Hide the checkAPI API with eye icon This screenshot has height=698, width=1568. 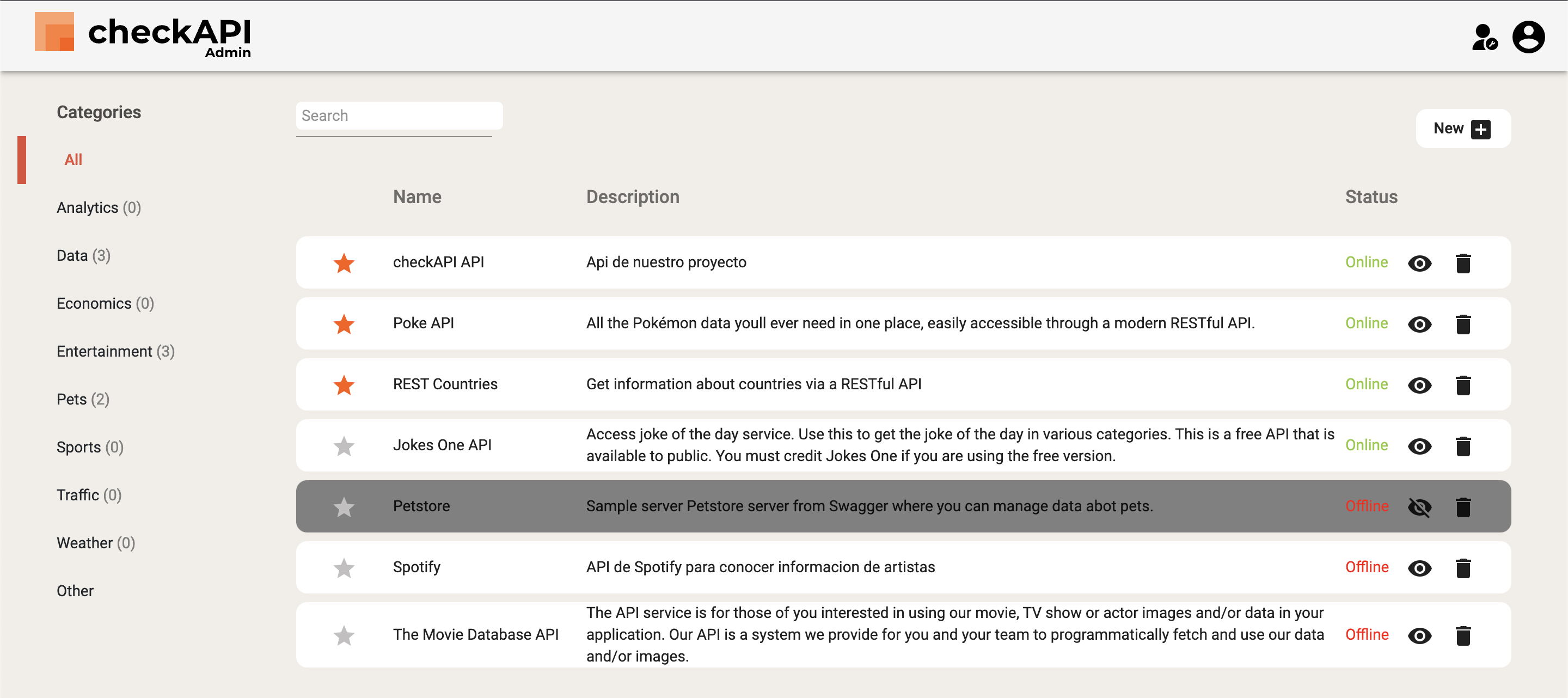pos(1419,263)
